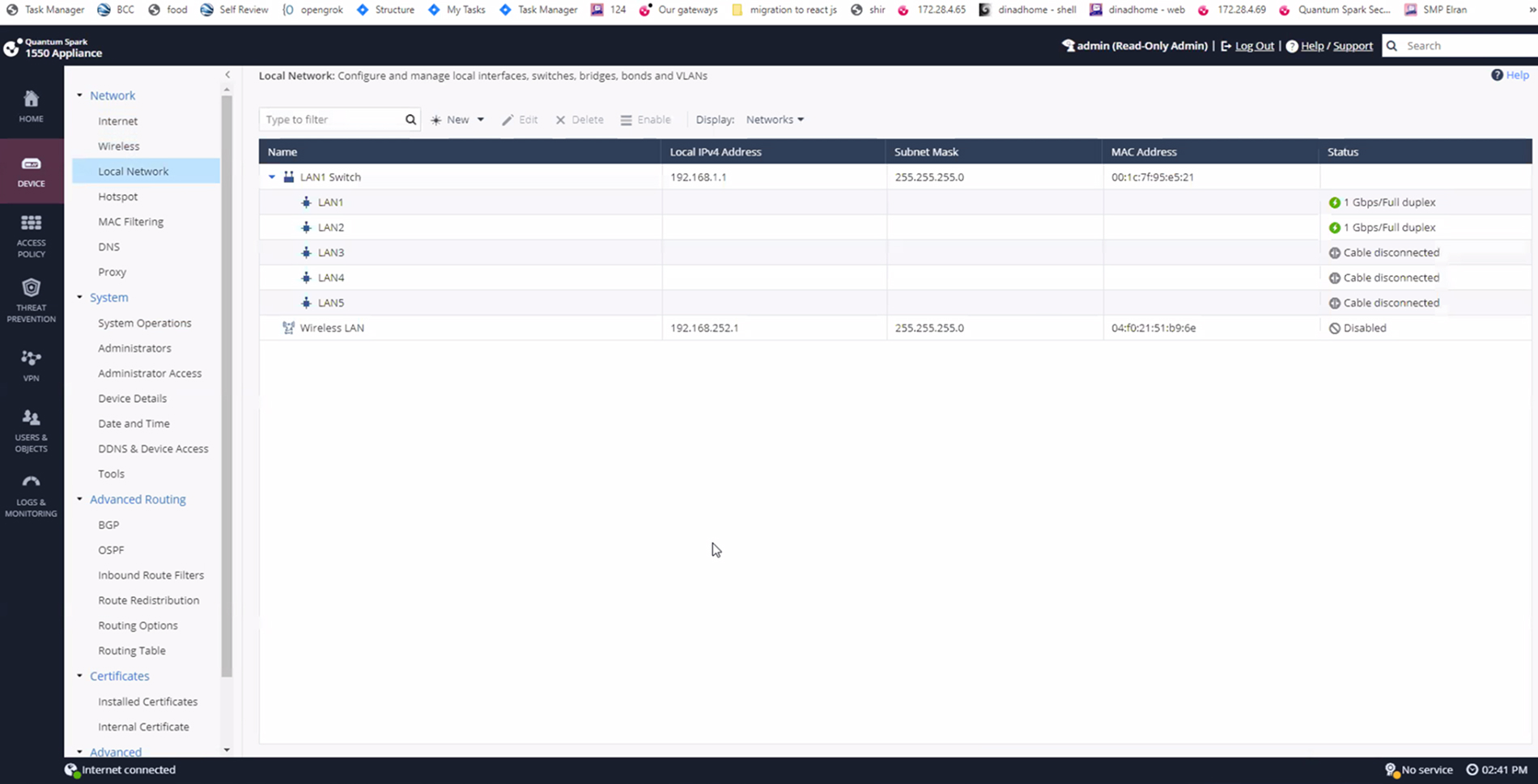Click the Log Out link
Screen dimensions: 1538x784
(1254, 46)
